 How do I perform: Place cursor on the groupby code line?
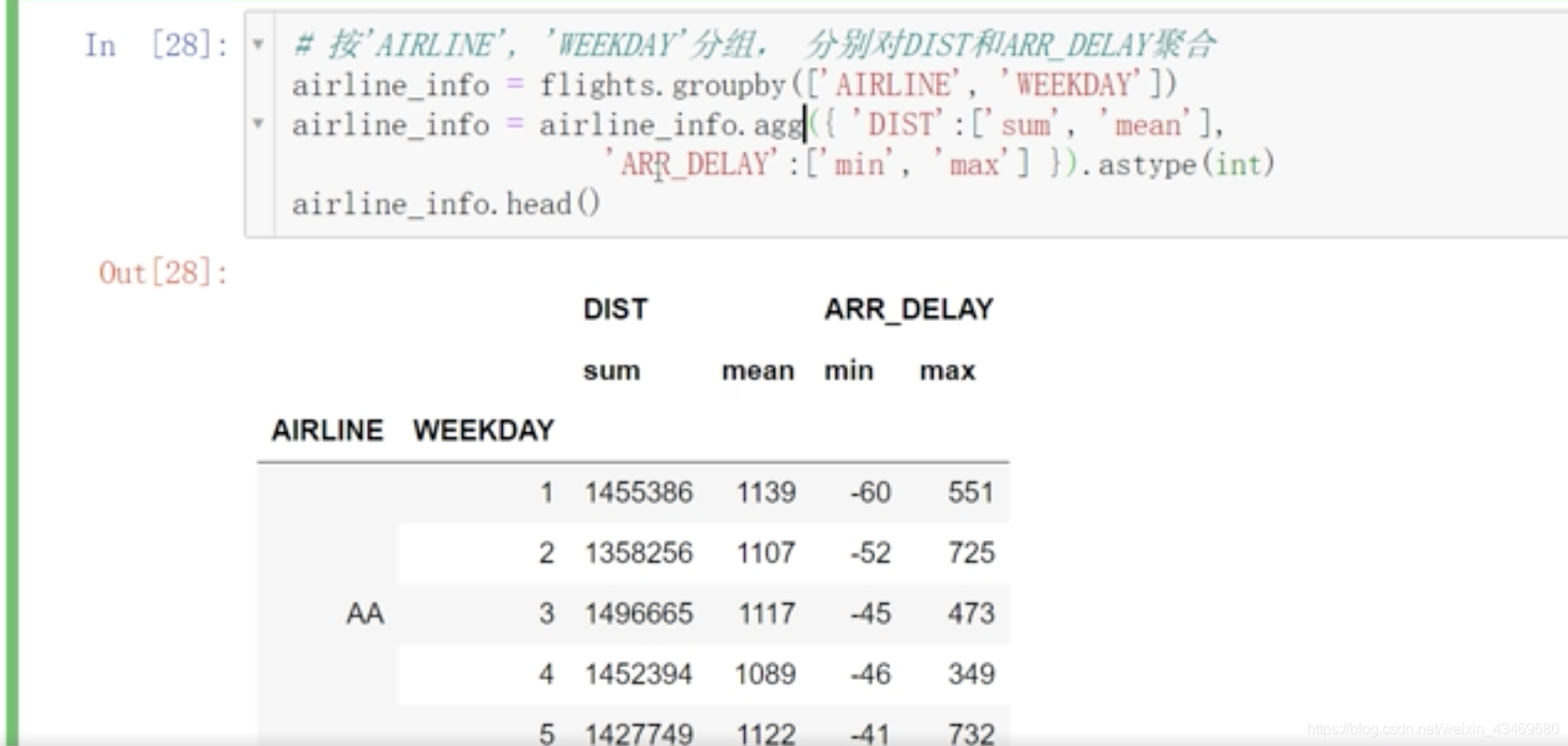(x=734, y=84)
